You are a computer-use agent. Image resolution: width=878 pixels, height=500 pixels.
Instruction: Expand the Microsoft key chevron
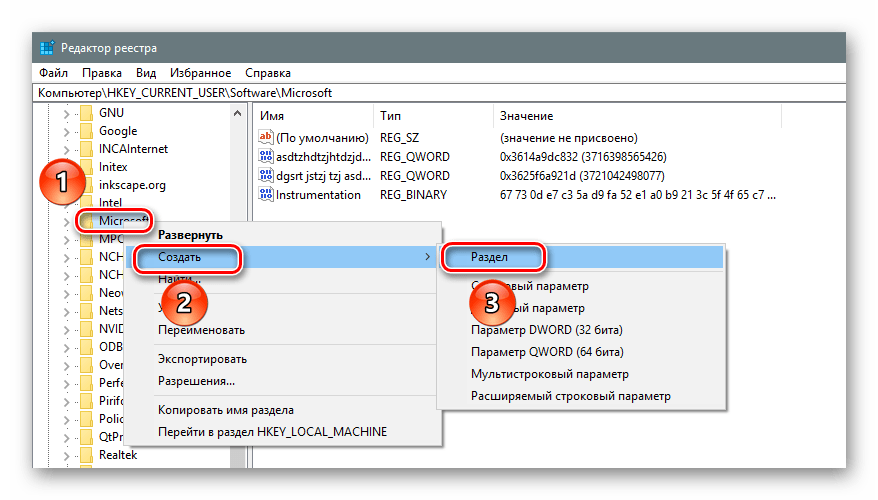67,221
